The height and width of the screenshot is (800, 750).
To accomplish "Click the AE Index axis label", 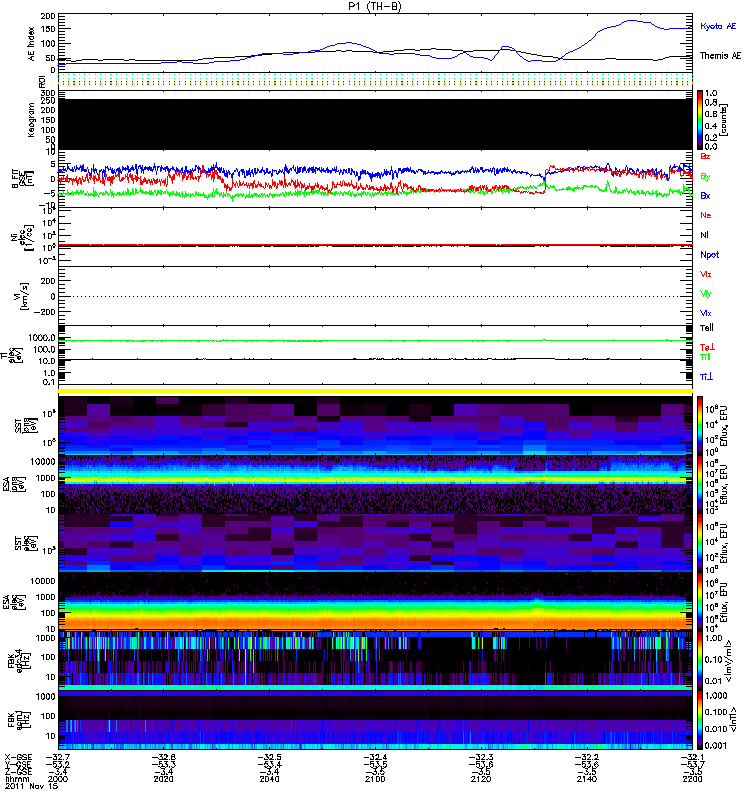I will 32,44.
